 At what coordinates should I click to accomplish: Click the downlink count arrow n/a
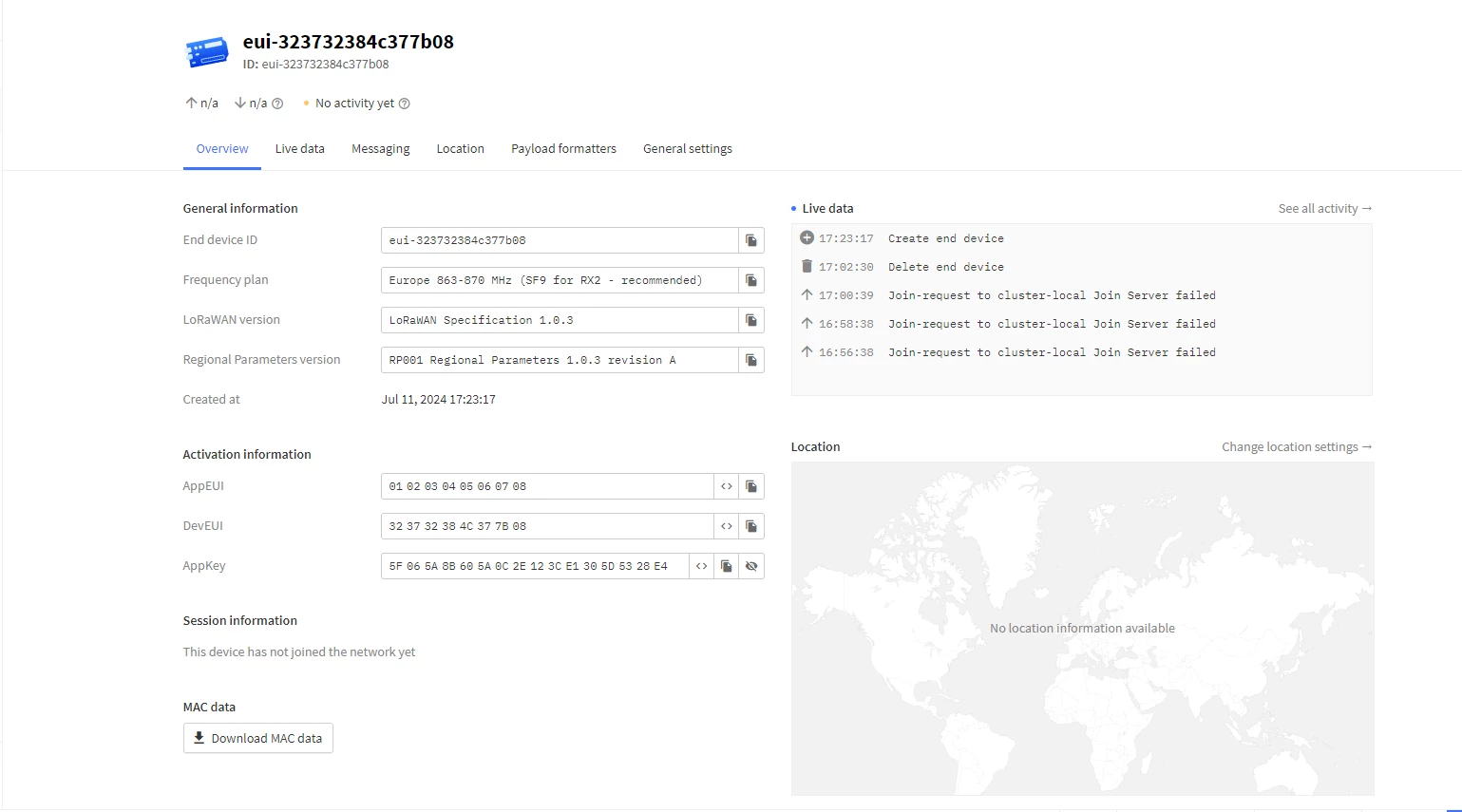pyautogui.click(x=240, y=103)
